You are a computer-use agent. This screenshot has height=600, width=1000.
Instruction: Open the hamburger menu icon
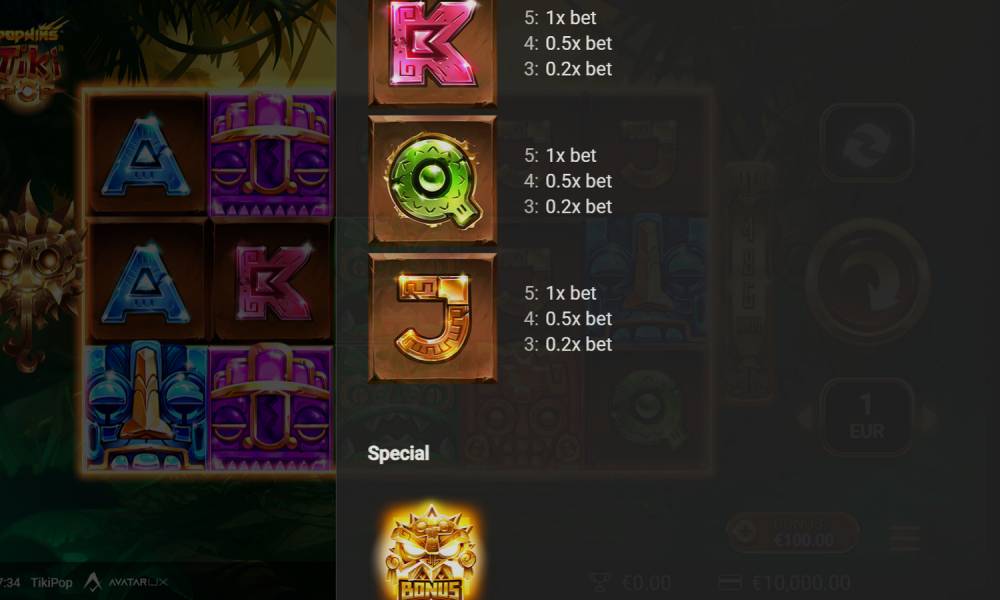coord(905,538)
